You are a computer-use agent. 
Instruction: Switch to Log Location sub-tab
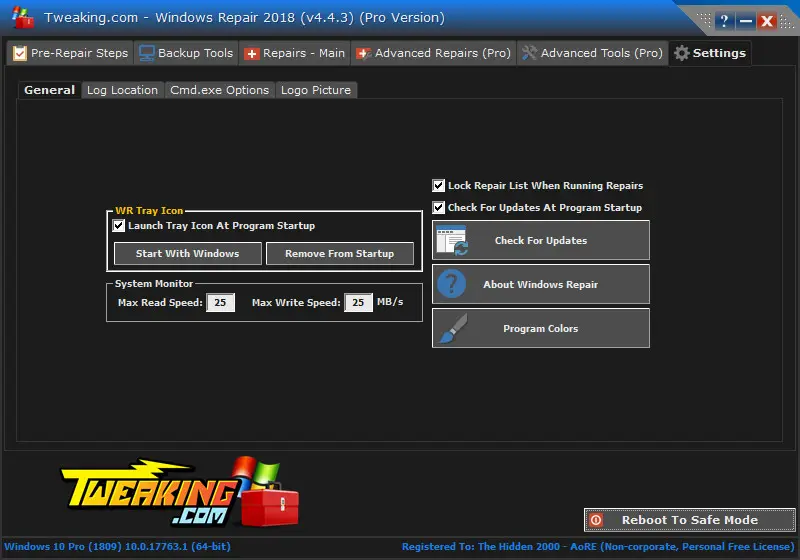122,90
